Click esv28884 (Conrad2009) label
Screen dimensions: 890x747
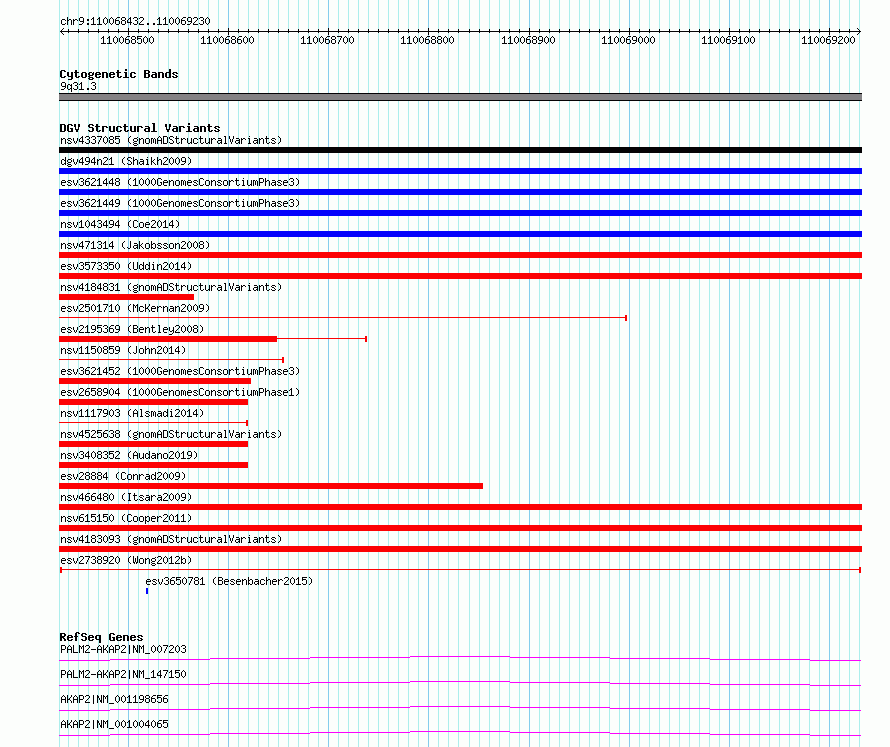123,476
